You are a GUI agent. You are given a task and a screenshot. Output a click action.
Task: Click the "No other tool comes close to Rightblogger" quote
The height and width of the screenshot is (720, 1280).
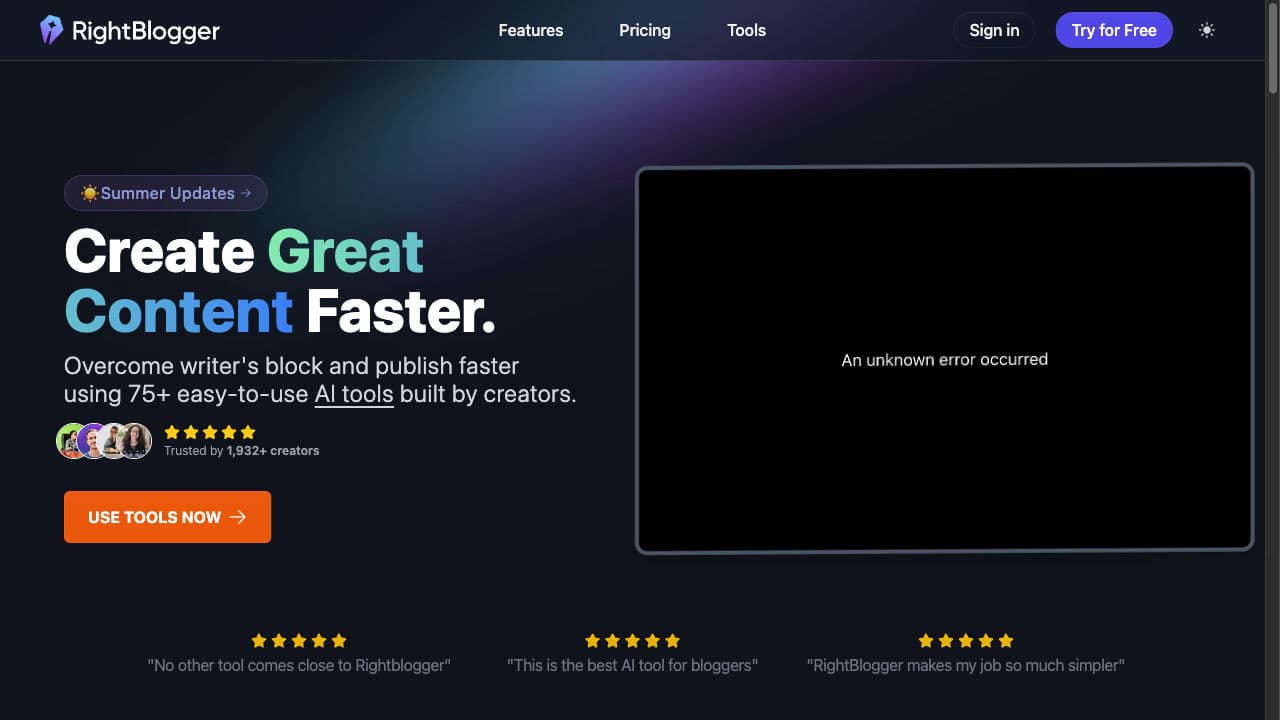point(299,665)
